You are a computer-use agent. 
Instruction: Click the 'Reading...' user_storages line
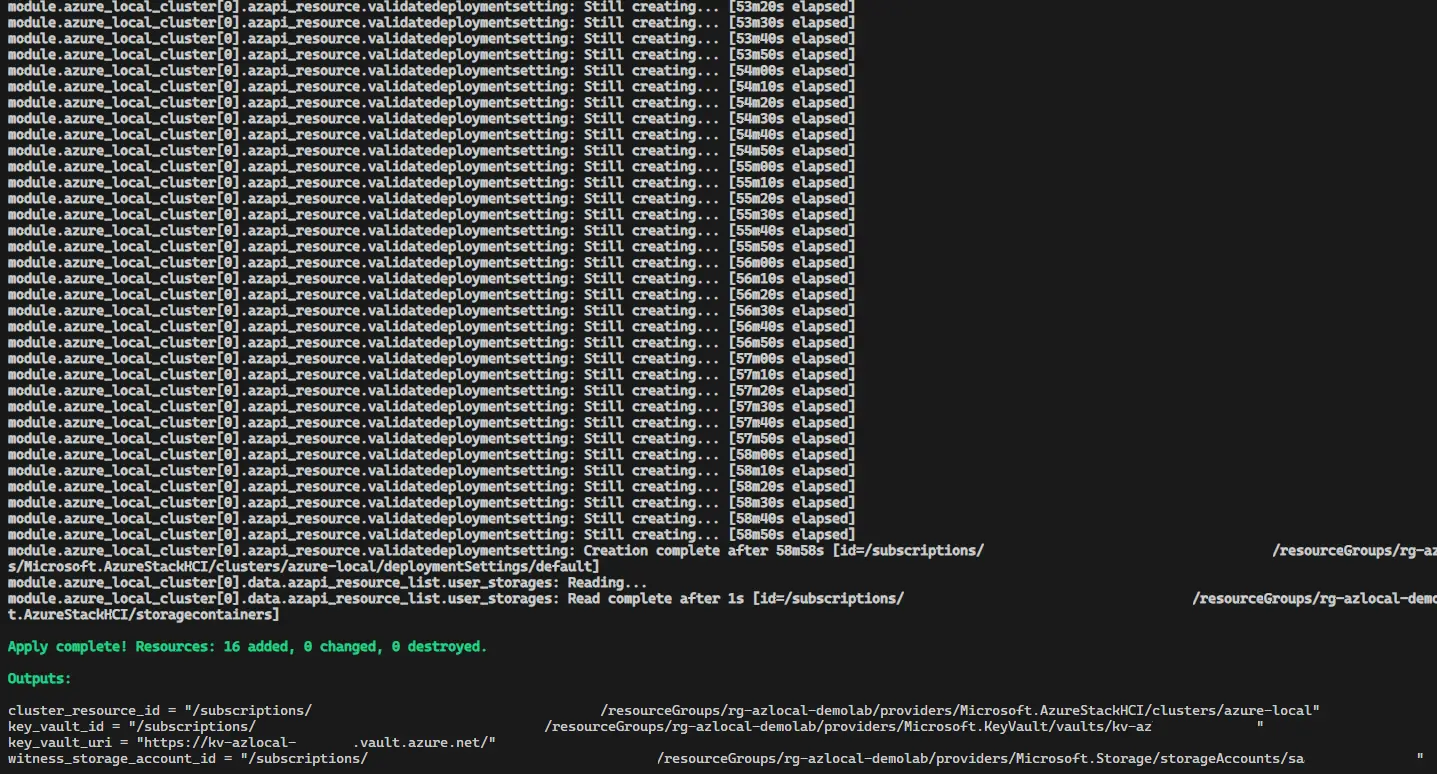(607, 583)
